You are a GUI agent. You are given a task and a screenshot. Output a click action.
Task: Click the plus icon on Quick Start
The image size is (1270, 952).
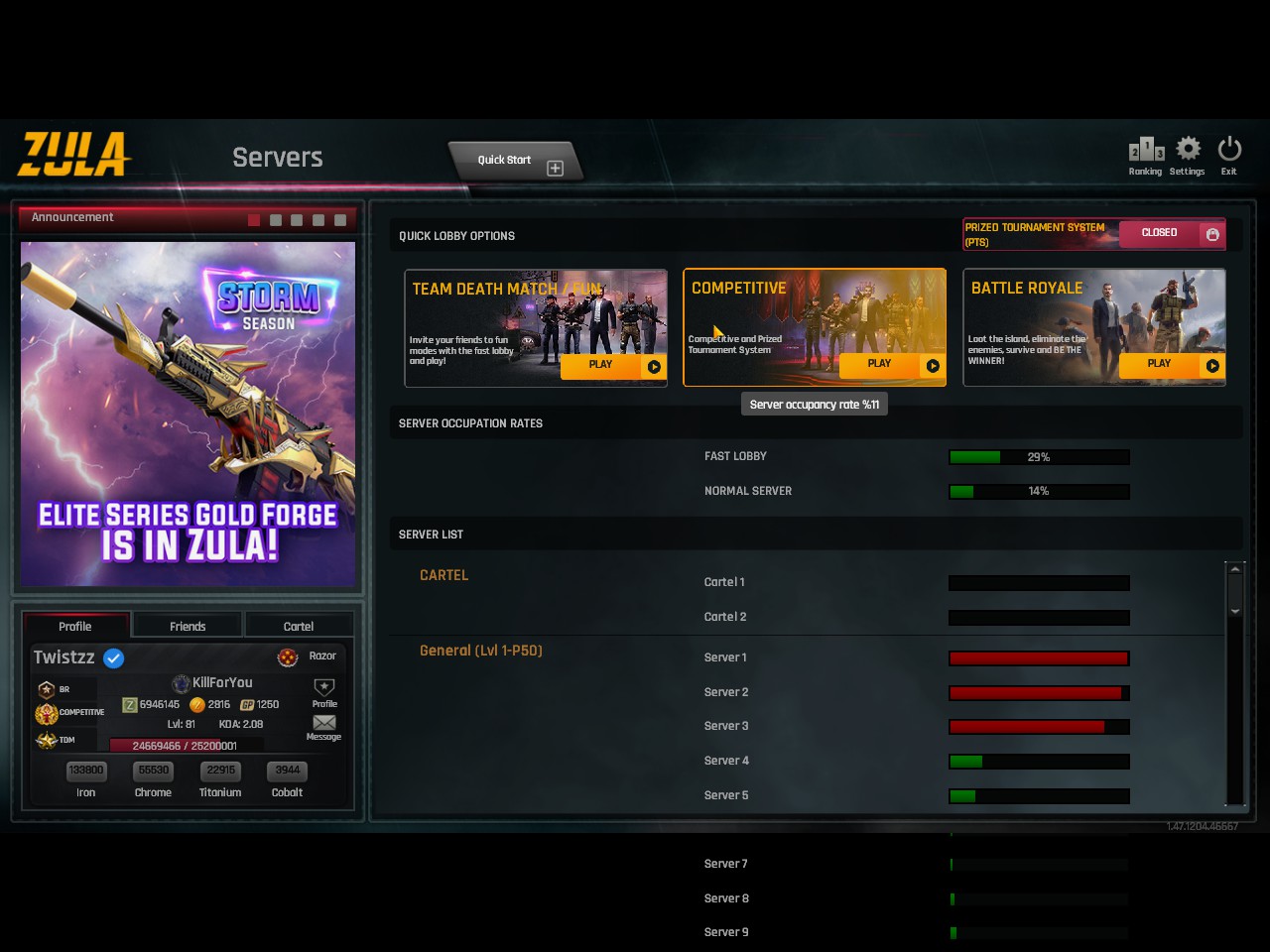pos(556,169)
